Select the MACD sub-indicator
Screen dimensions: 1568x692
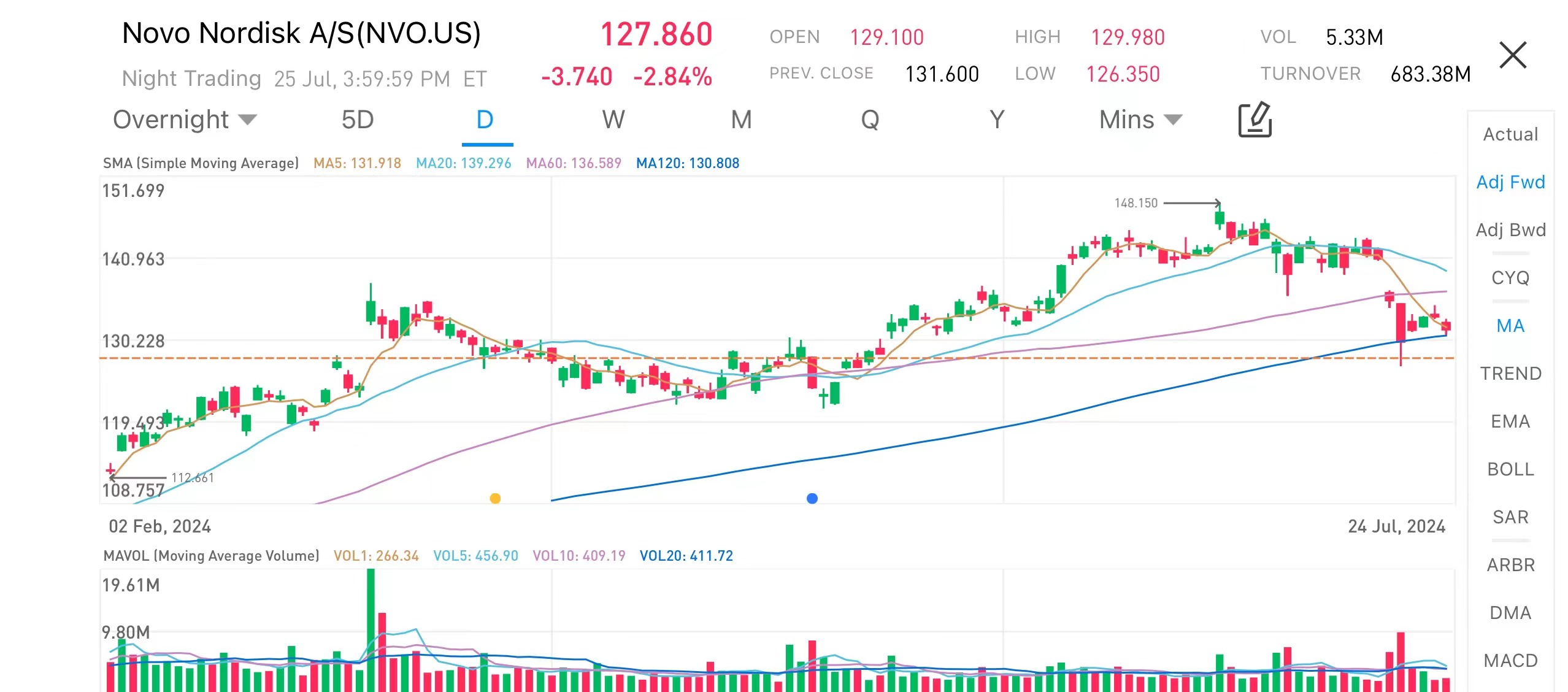tap(1510, 661)
